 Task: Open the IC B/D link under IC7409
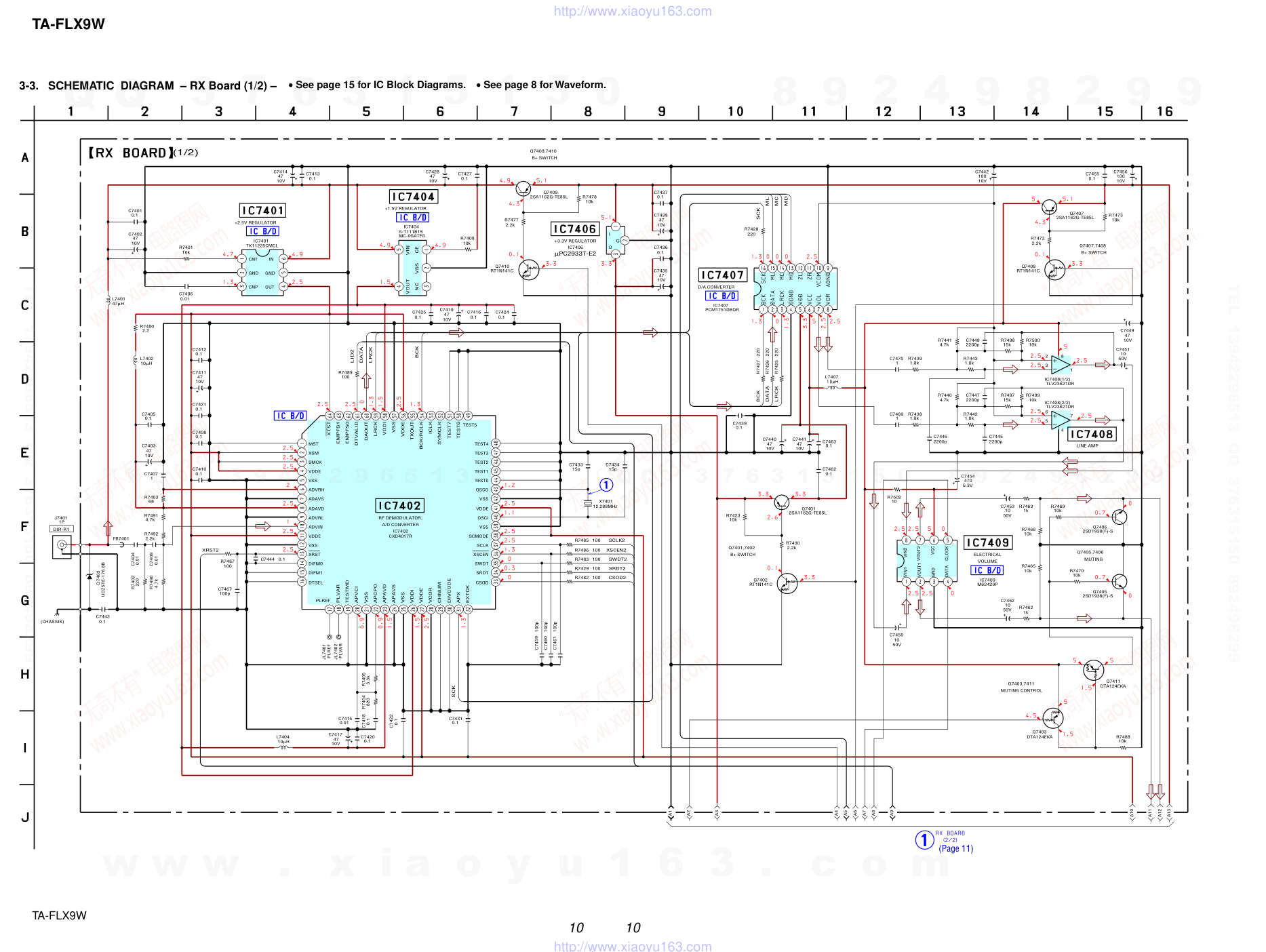point(987,570)
